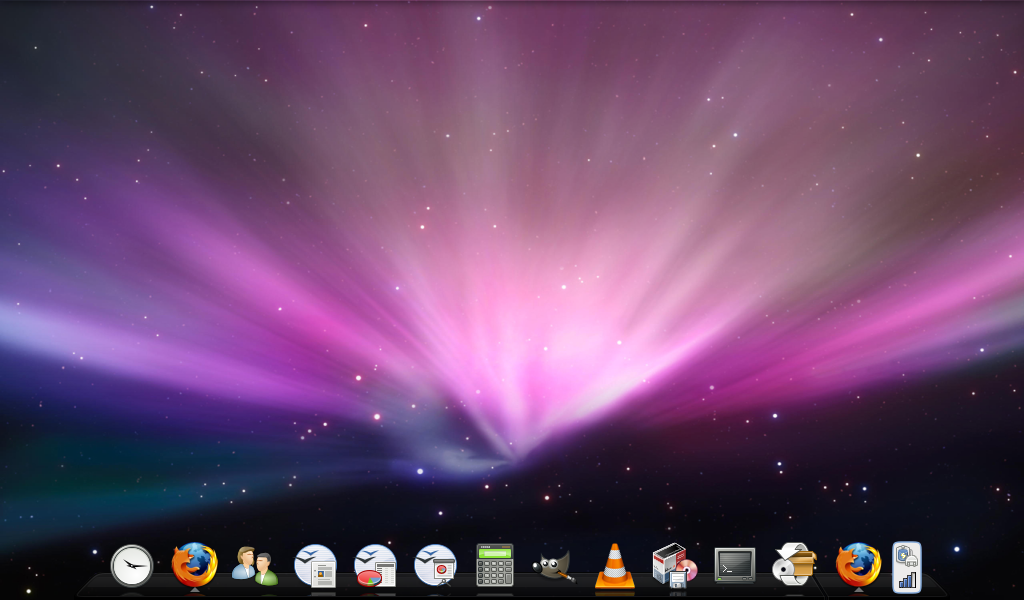The image size is (1024, 600).
Task: Launch the Terminal from the dock
Action: [735, 565]
